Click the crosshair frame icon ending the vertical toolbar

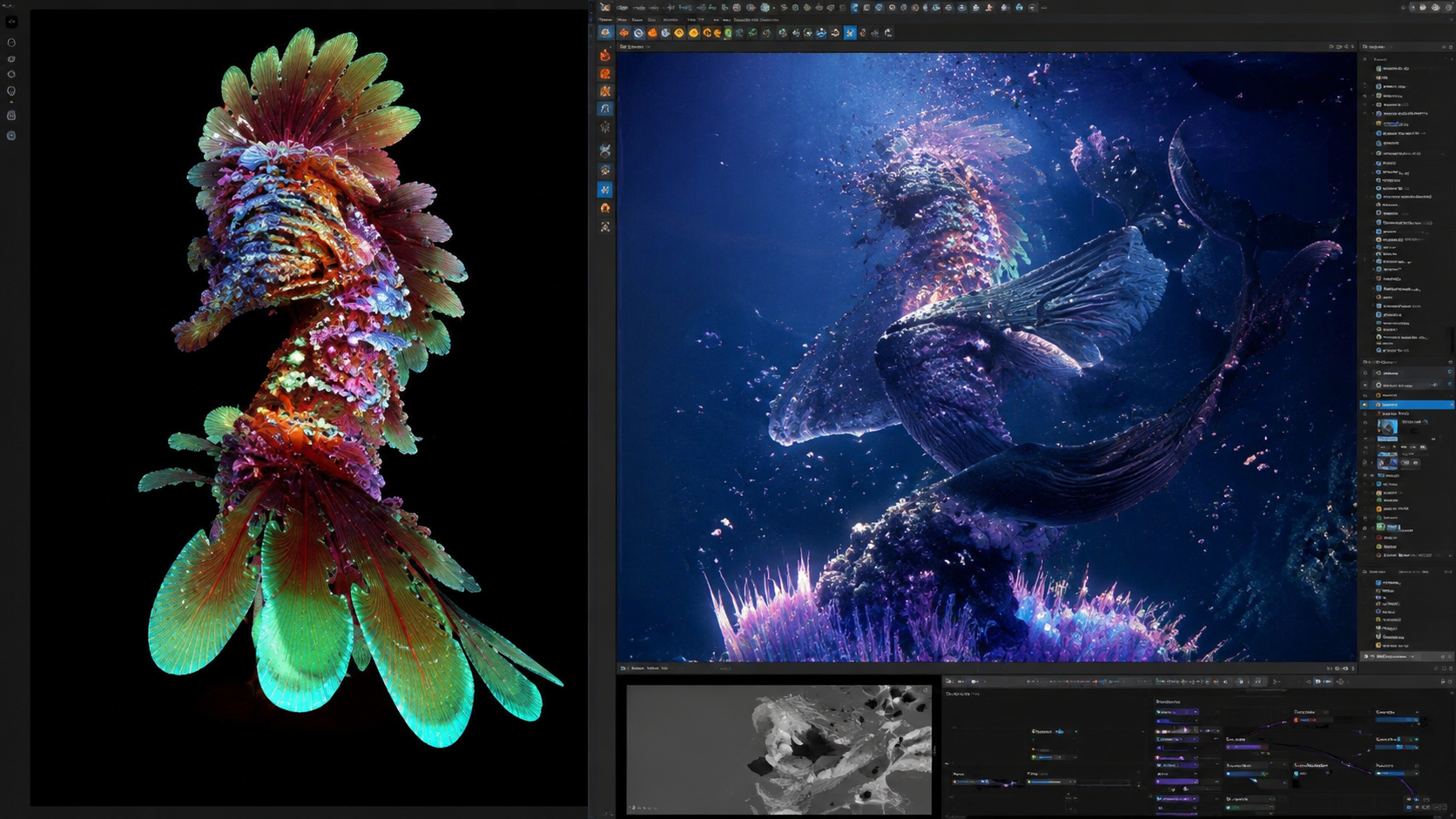coord(605,227)
